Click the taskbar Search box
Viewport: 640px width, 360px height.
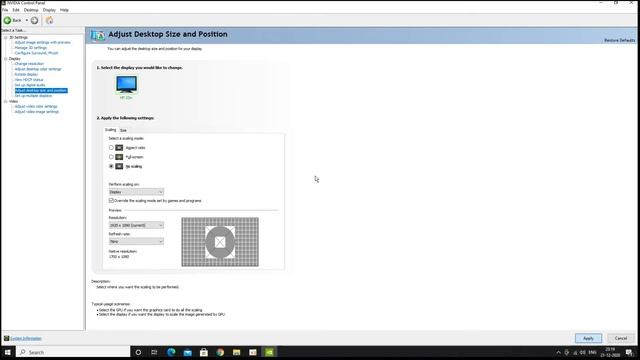73,352
